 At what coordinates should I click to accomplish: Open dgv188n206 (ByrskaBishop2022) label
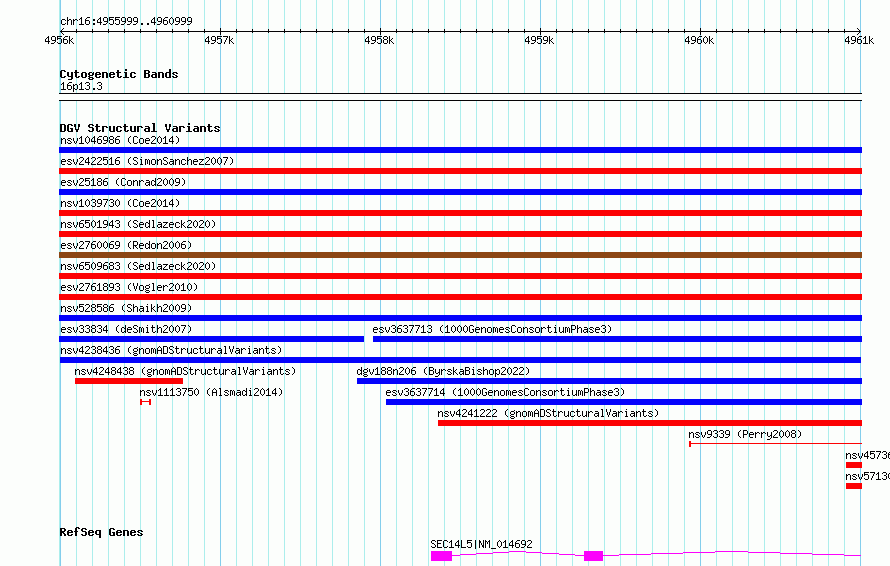[443, 371]
